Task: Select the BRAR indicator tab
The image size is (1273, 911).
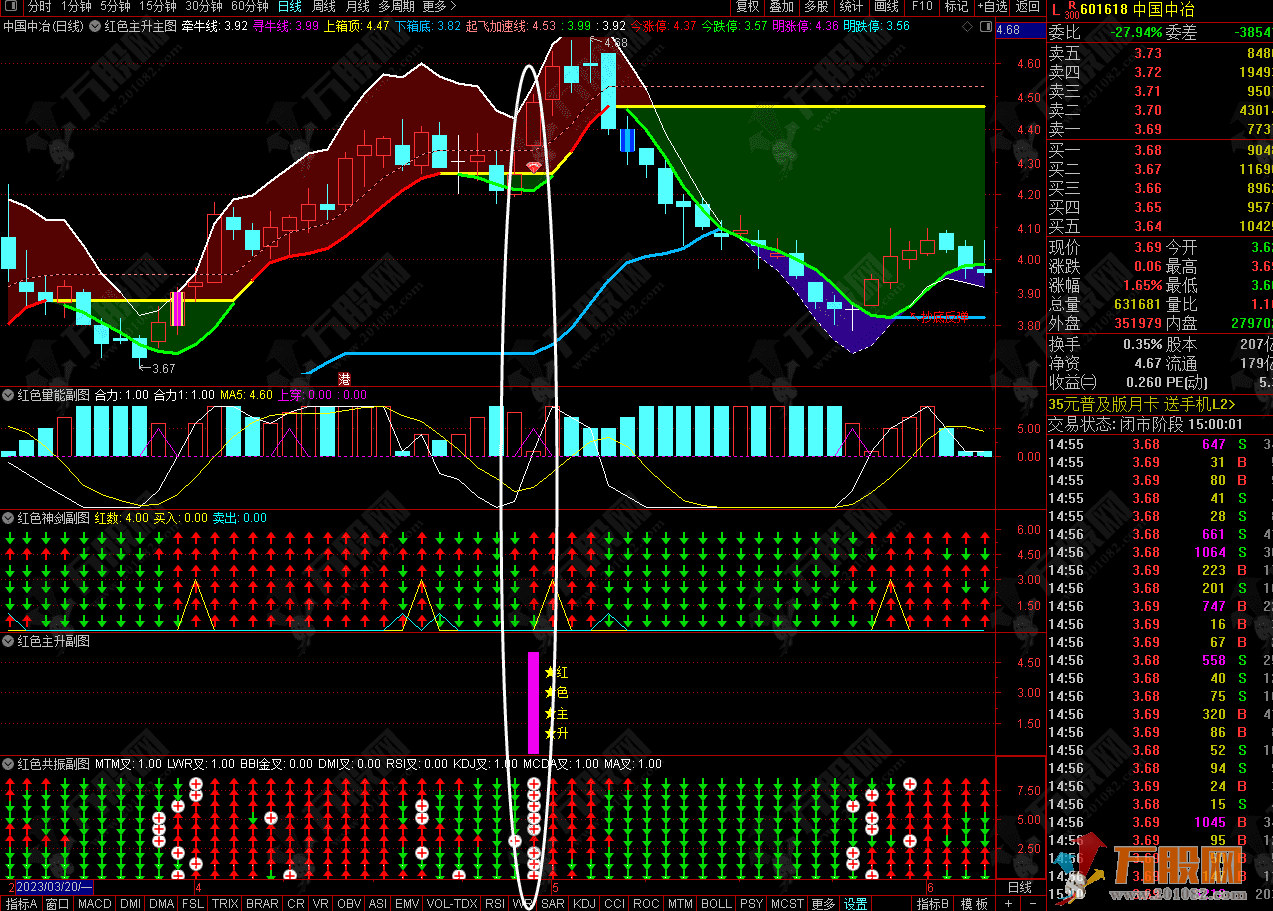Action: click(x=262, y=903)
